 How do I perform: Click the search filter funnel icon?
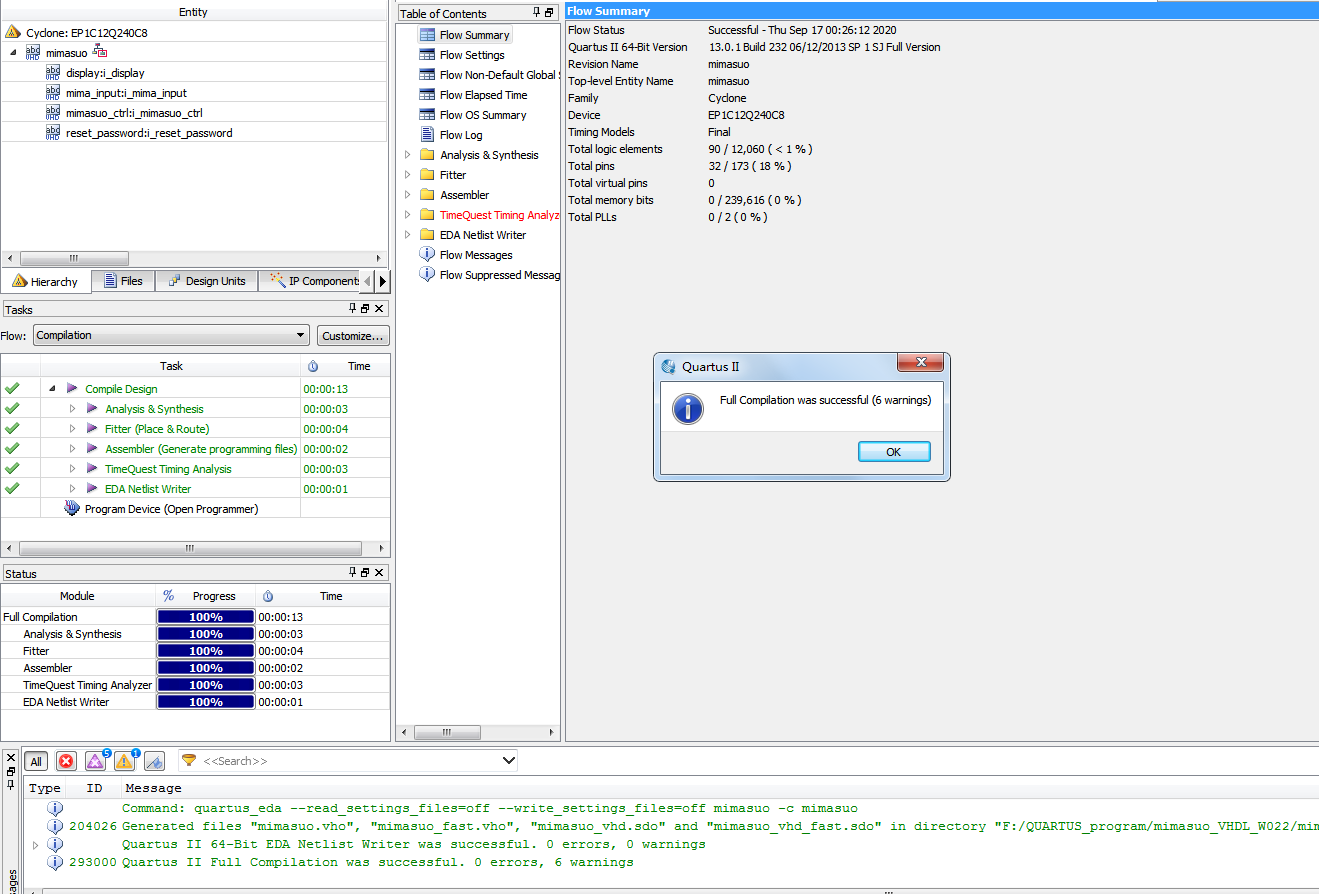(189, 760)
